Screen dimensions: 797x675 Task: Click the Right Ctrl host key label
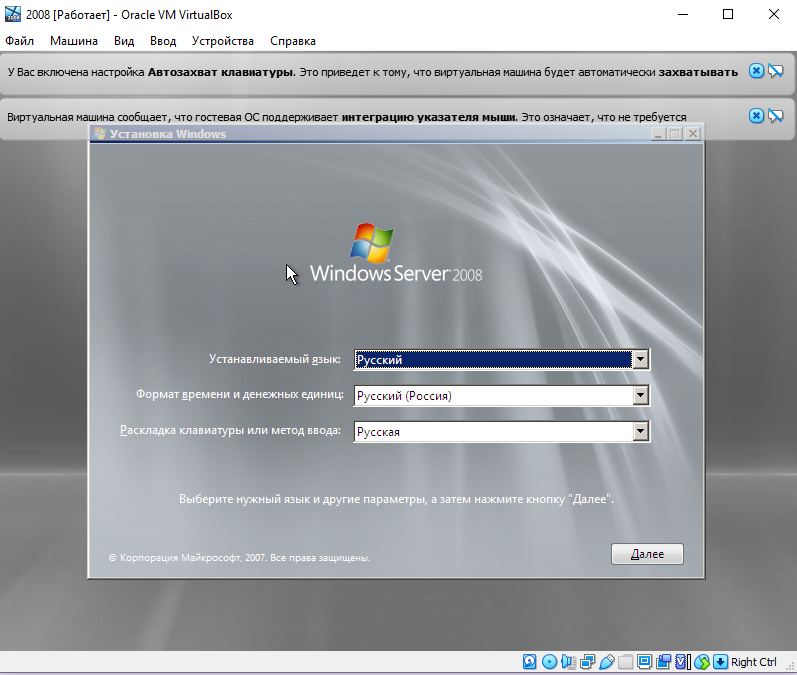754,662
